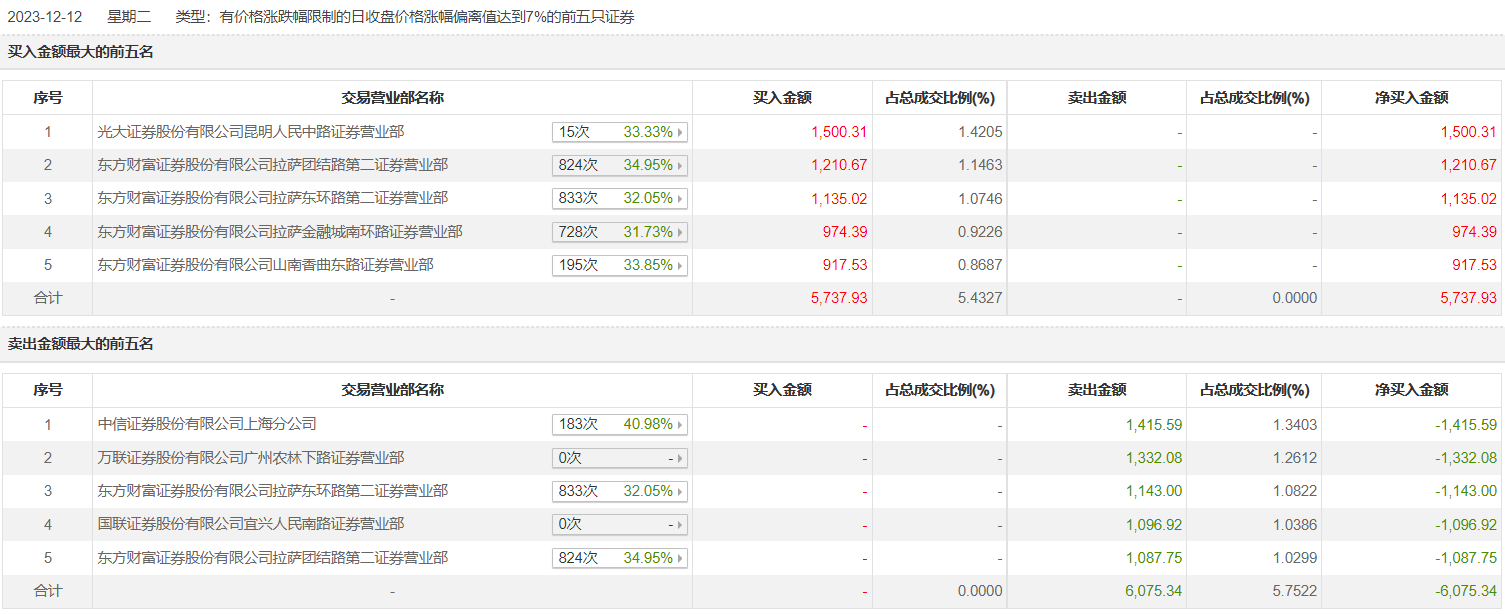Click arrow next to 15次 33.33%

pos(680,132)
